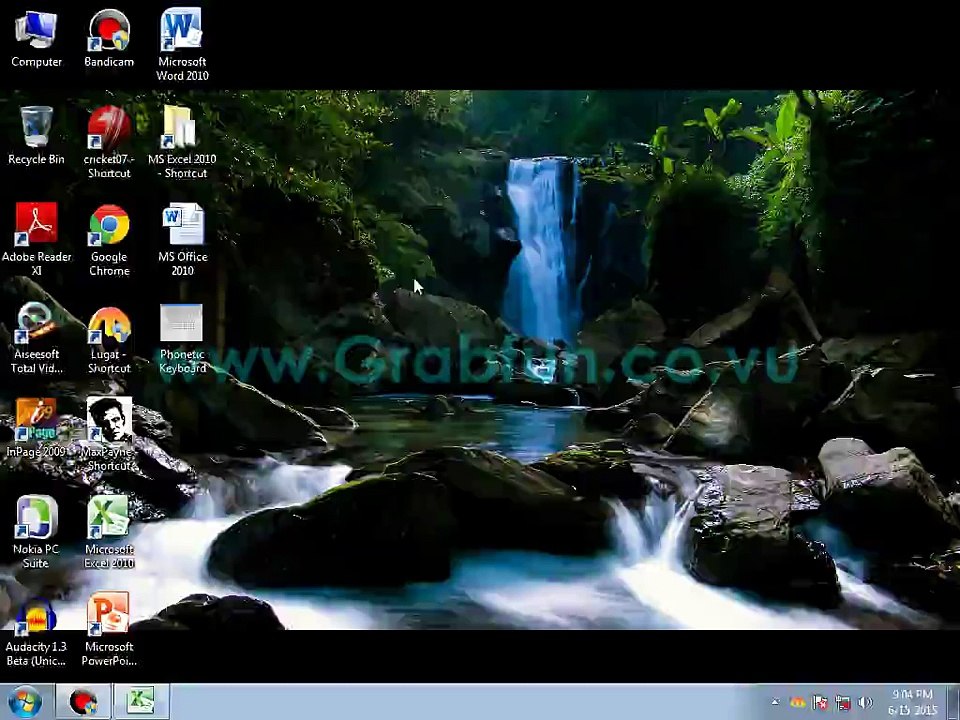The width and height of the screenshot is (960, 720).
Task: Select the Microsoft Word 2010 shortcut
Action: pyautogui.click(x=182, y=44)
